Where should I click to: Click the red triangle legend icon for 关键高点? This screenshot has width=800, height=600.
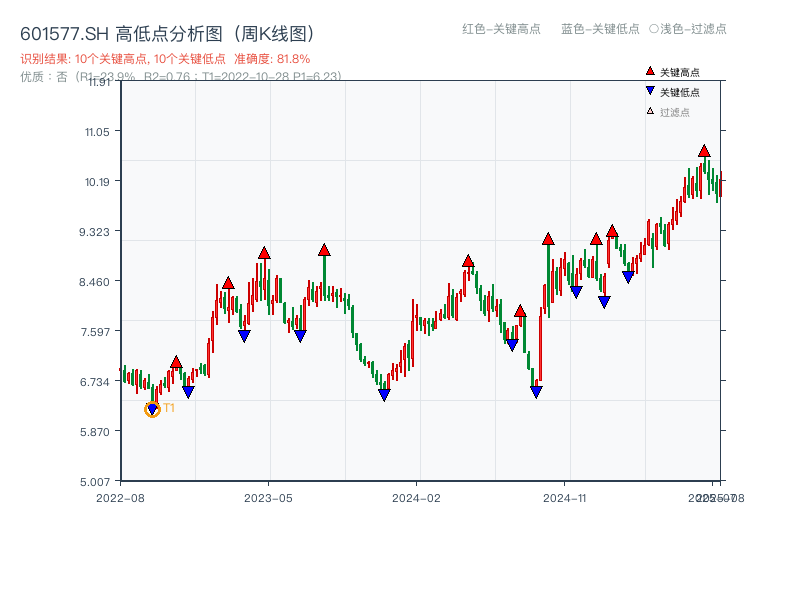click(x=650, y=71)
